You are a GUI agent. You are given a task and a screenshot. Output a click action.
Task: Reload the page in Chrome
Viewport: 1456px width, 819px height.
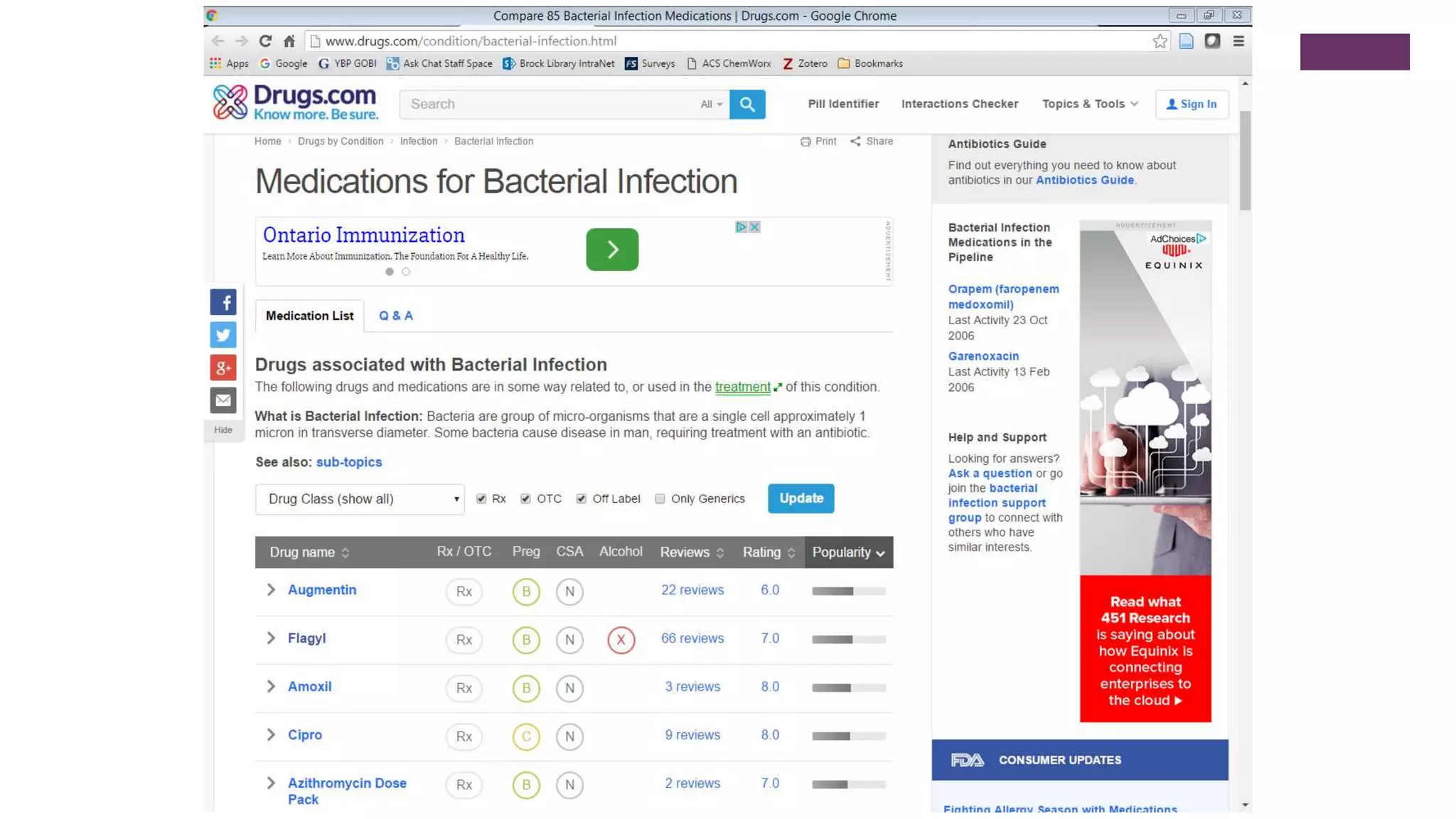coord(265,41)
